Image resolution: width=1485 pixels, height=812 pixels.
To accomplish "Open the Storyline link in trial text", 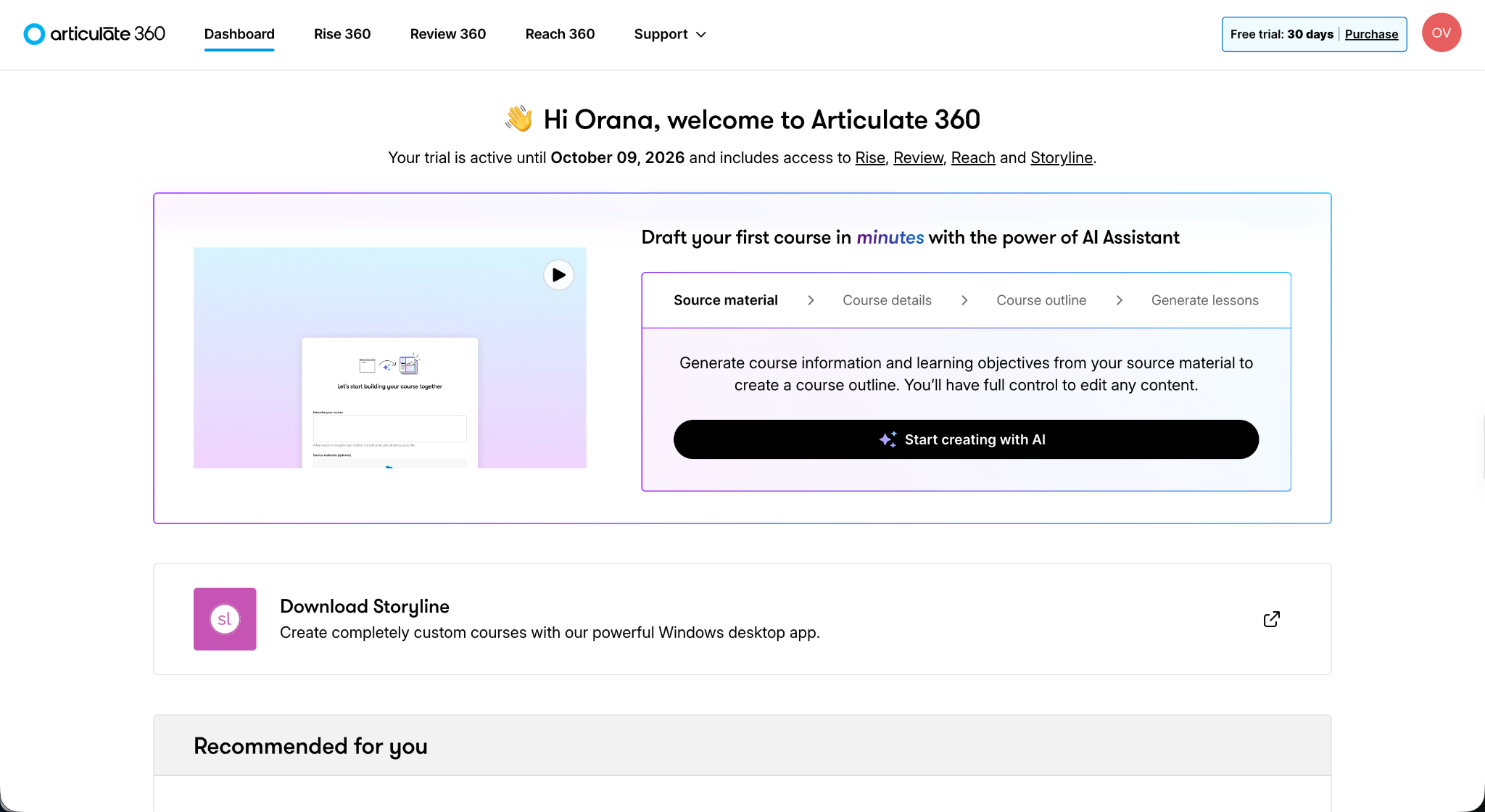I will 1062,158.
